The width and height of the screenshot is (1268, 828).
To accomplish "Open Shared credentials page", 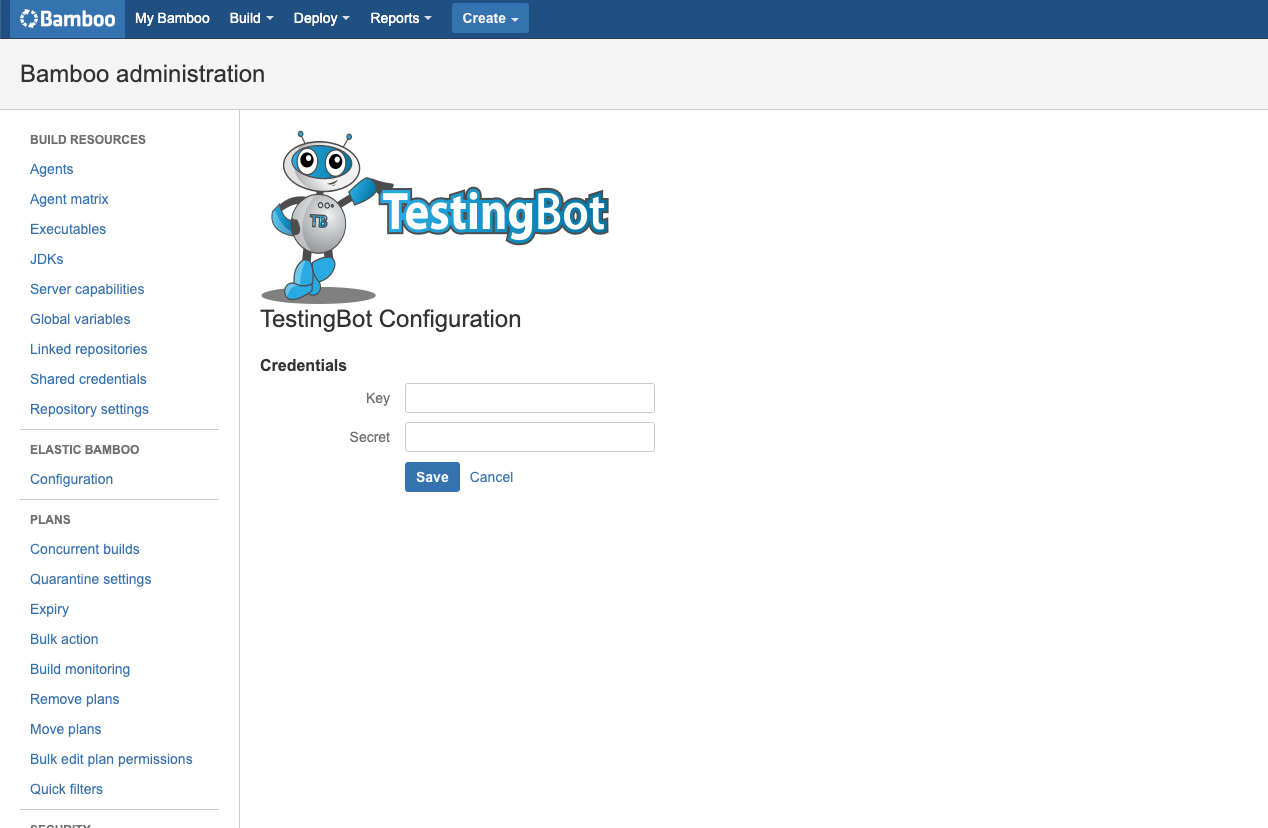I will point(88,379).
